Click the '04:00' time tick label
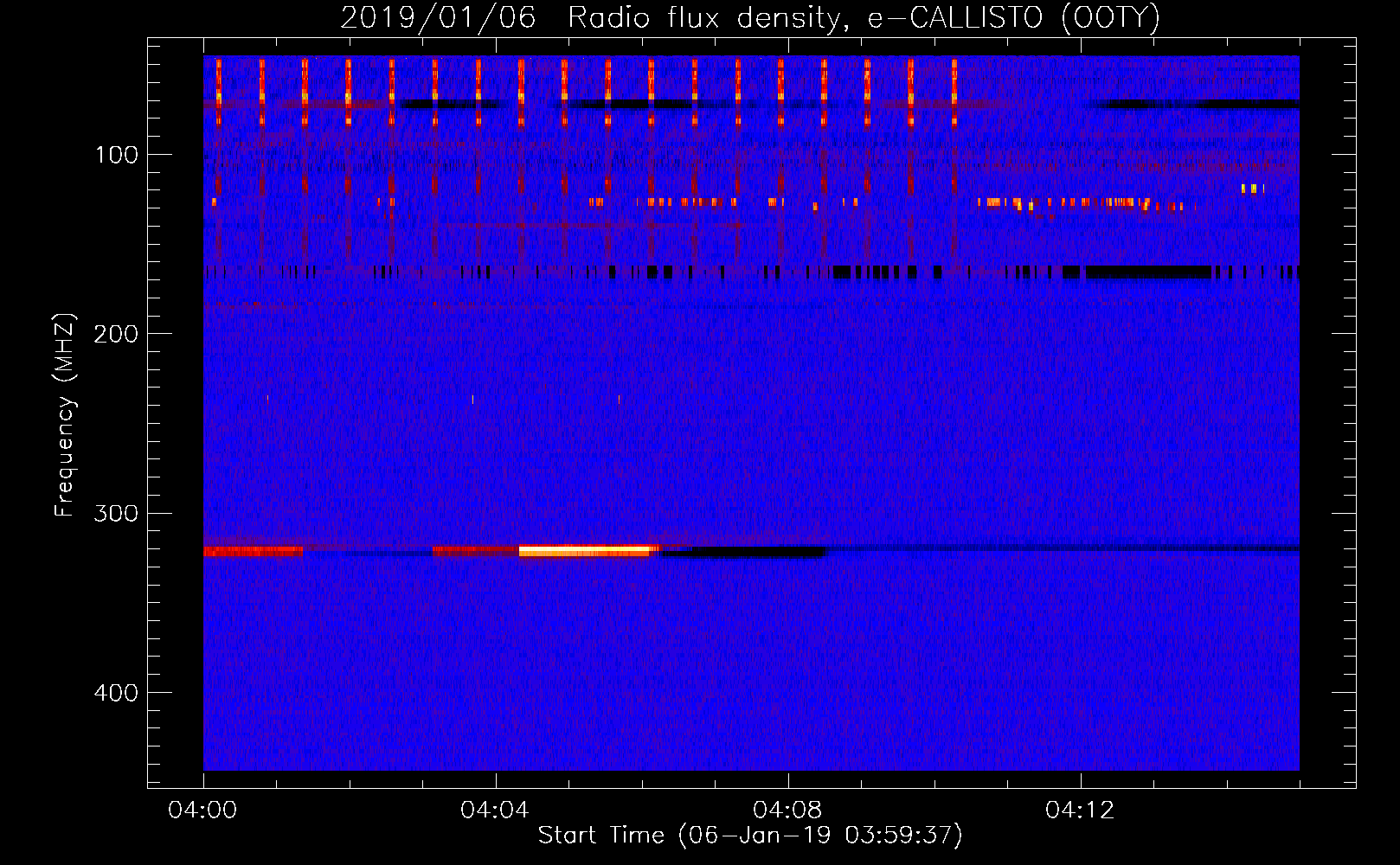Screen dimensions: 1400x865 [x=202, y=811]
